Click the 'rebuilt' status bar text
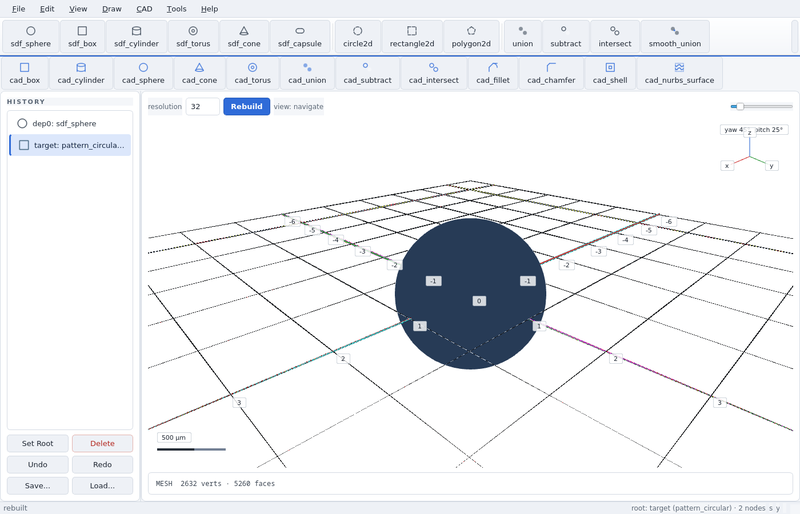The image size is (800, 514). (16, 508)
